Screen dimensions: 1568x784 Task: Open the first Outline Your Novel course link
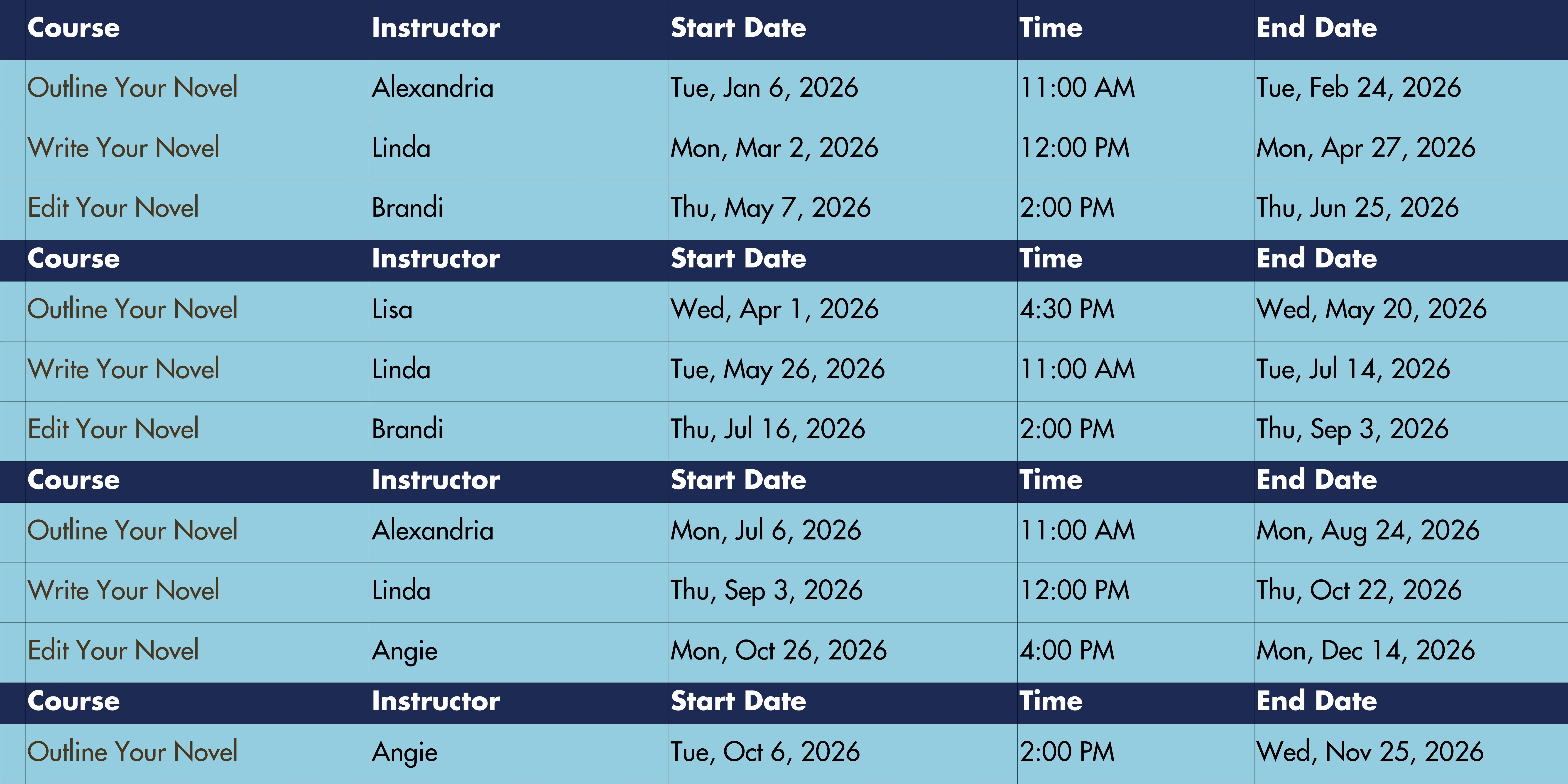(133, 88)
